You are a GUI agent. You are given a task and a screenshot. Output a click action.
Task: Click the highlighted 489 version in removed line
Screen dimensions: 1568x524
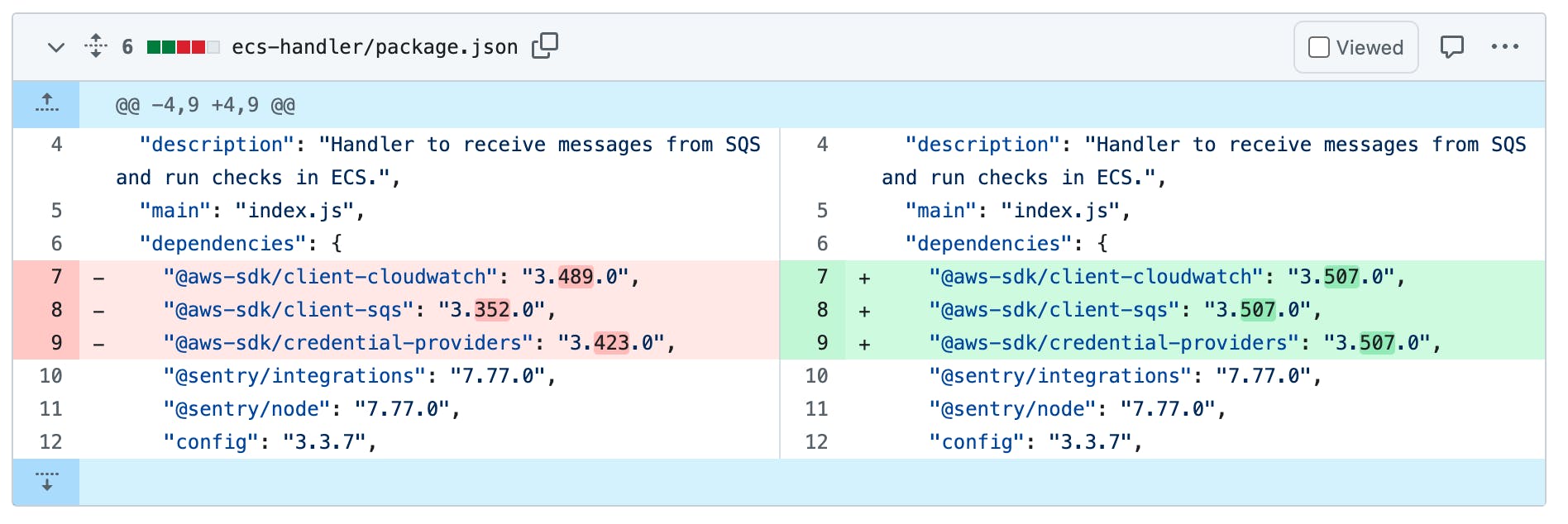click(x=576, y=277)
